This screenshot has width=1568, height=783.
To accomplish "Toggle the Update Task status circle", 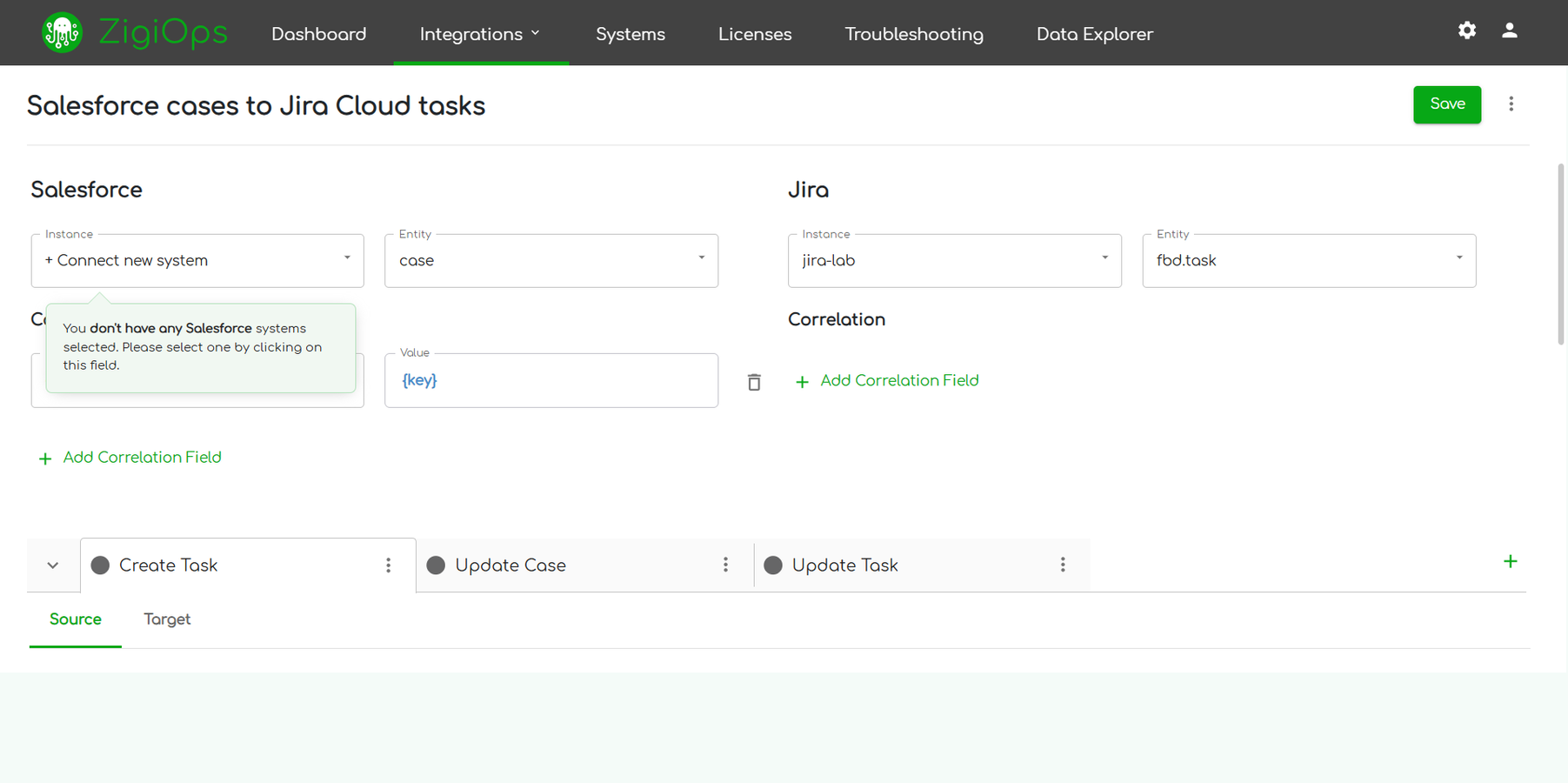I will [773, 565].
